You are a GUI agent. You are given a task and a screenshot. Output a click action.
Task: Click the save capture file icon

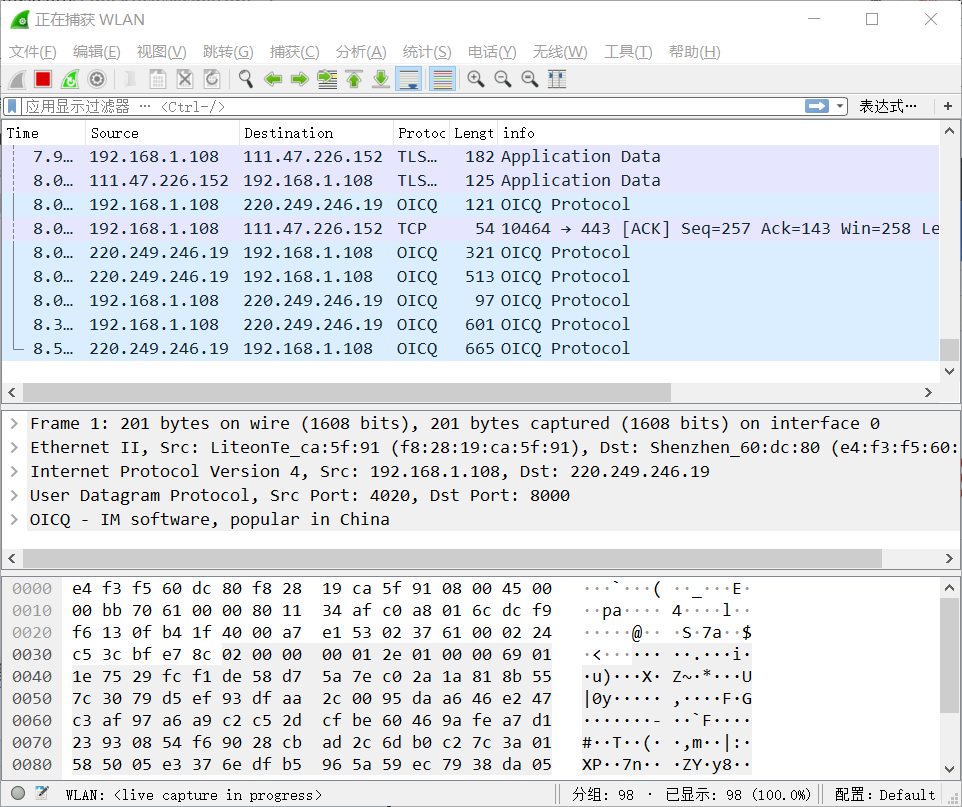[158, 79]
